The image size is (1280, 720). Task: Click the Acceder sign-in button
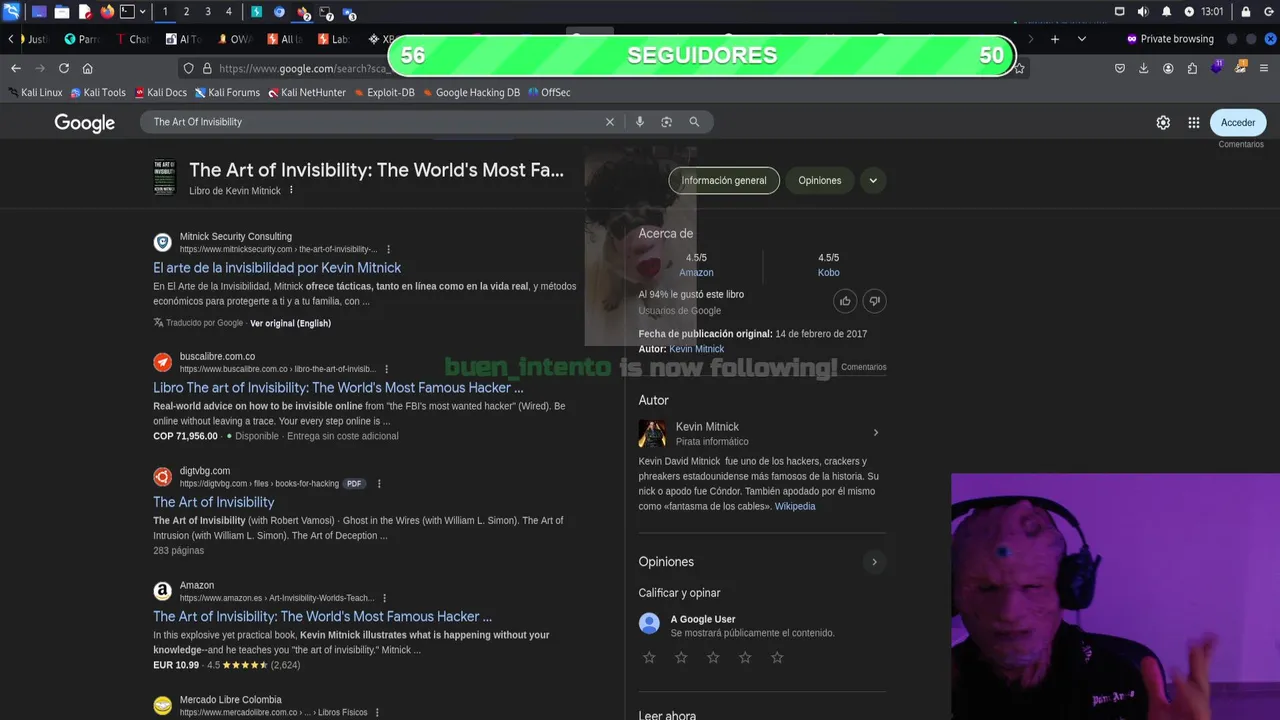(x=1238, y=122)
